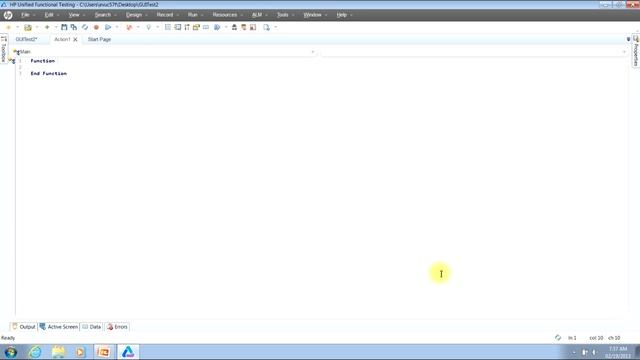Open the File menu
Viewport: 640px width, 360px height.
tap(26, 15)
